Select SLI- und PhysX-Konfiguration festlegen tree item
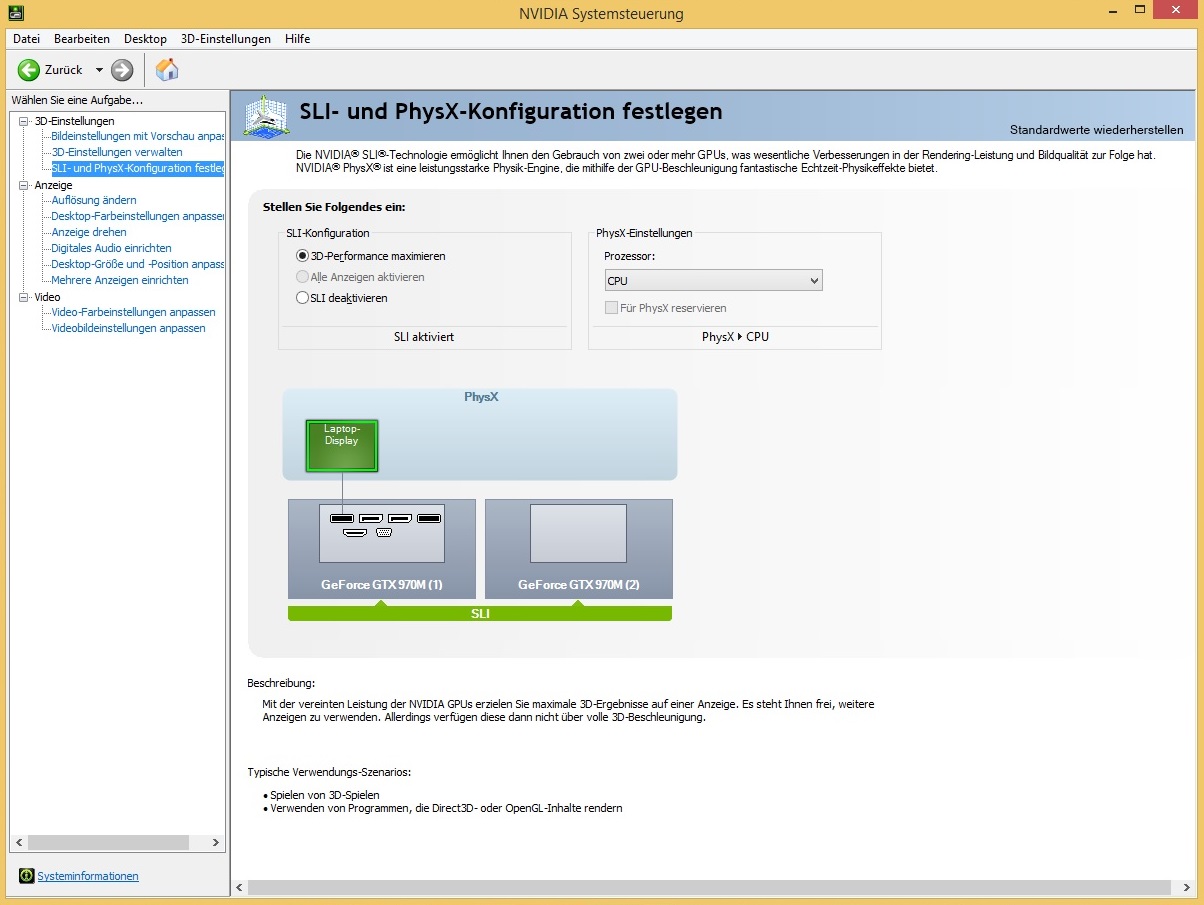 coord(137,168)
